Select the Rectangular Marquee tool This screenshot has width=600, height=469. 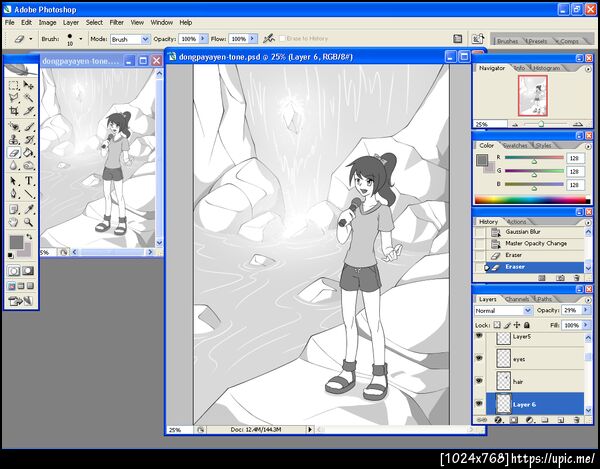[14, 85]
